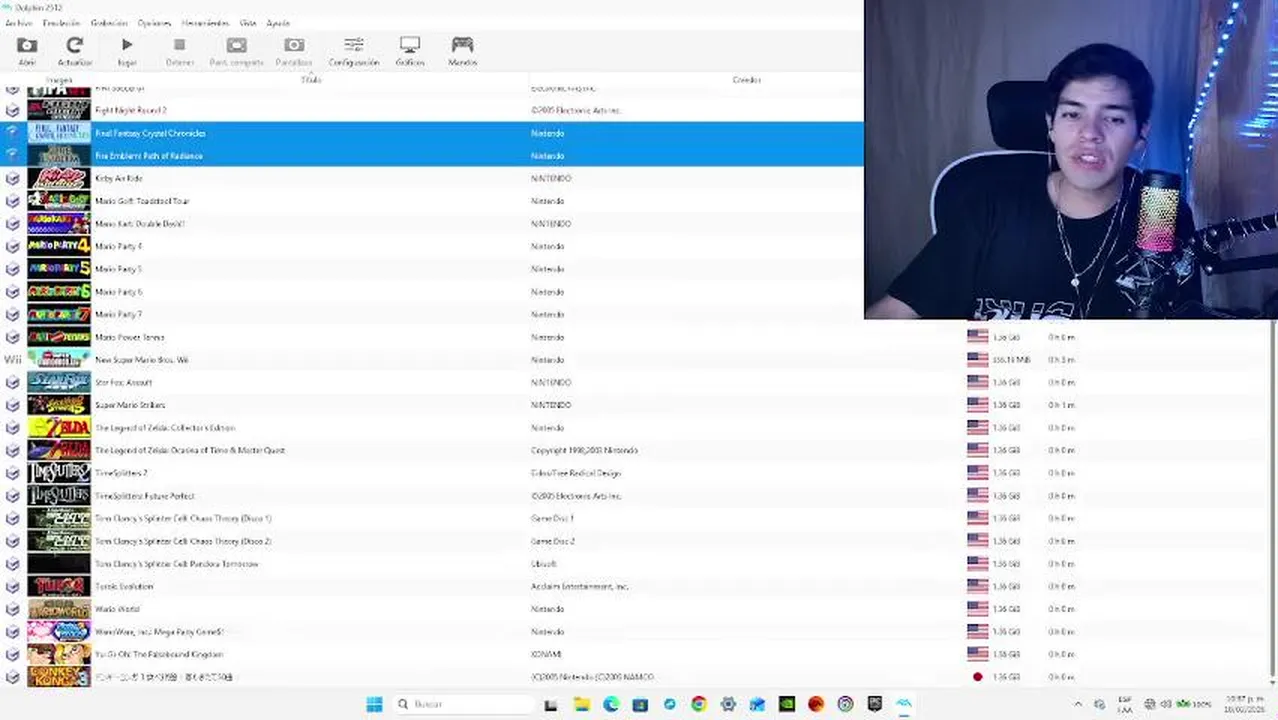Viewport: 1278px width, 720px height.
Task: Open Google Chrome from the taskbar
Action: pos(699,704)
